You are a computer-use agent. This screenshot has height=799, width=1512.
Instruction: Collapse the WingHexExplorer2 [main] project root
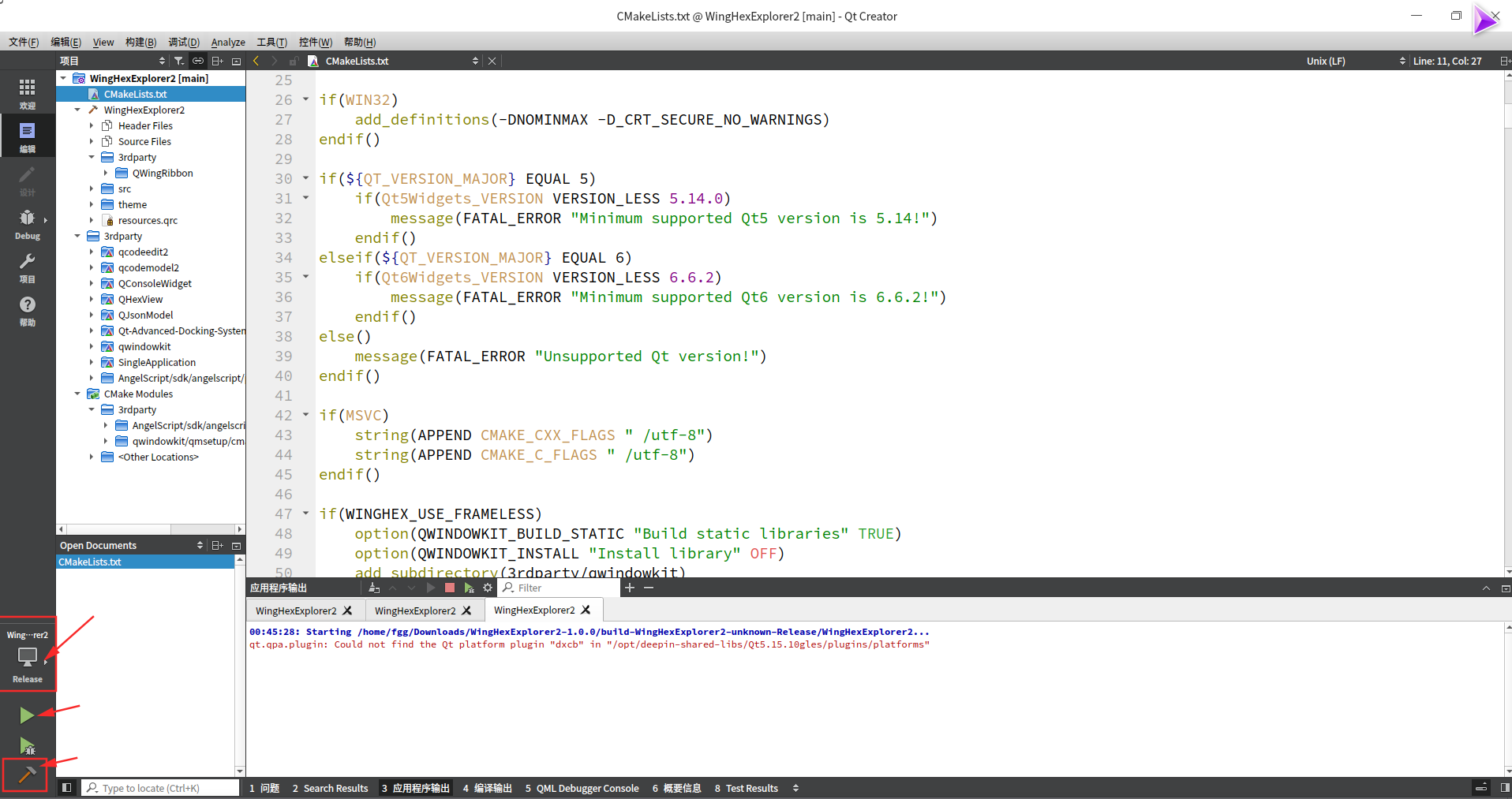pos(63,78)
